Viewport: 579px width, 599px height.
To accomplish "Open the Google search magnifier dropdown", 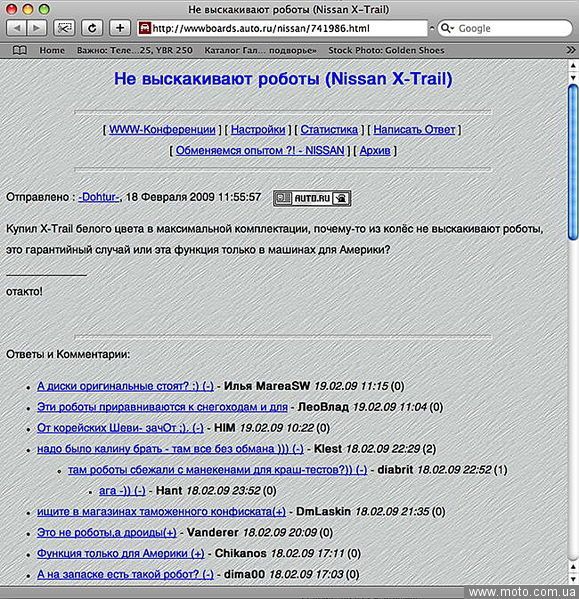I will (x=447, y=28).
